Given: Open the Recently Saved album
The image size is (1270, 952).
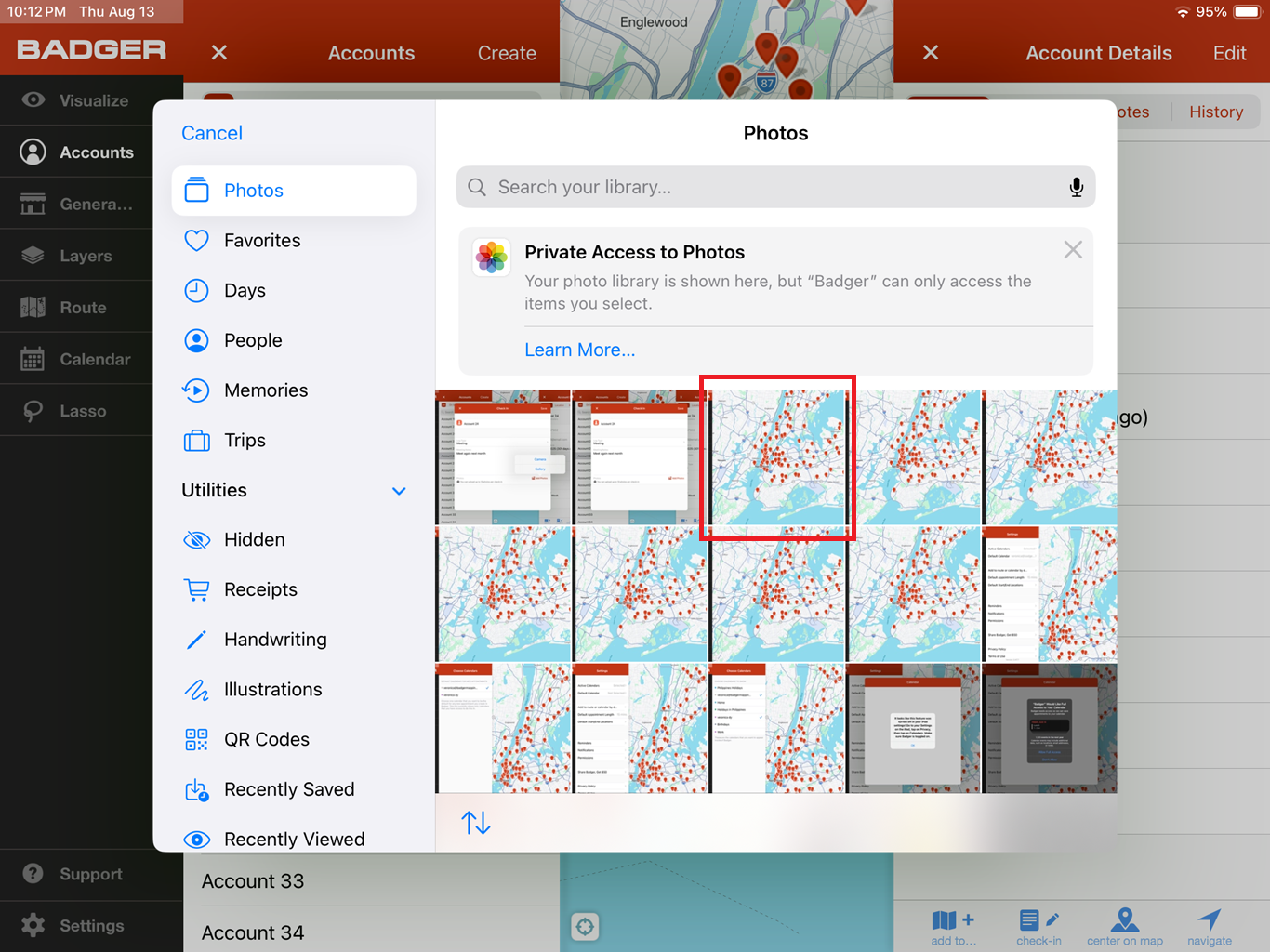Looking at the screenshot, I should [x=294, y=789].
